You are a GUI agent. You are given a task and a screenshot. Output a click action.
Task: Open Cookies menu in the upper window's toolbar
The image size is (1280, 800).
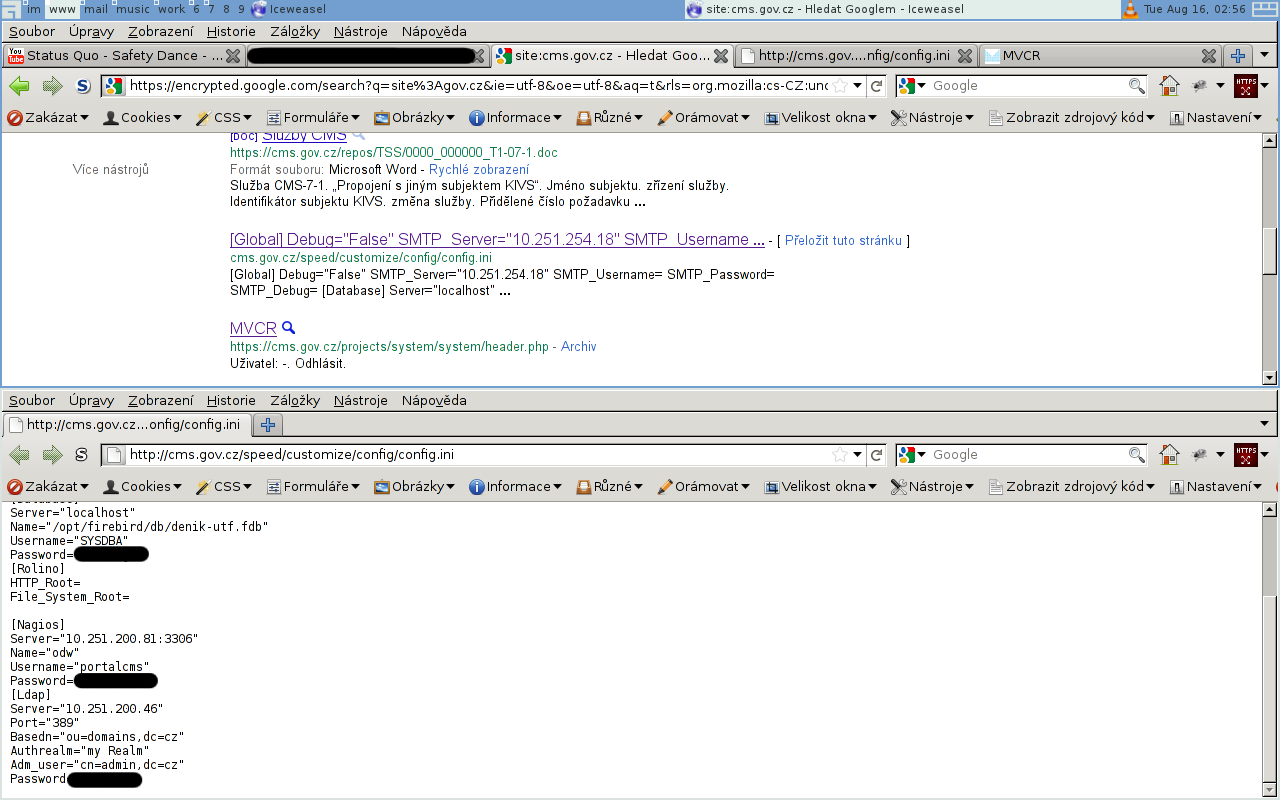142,118
